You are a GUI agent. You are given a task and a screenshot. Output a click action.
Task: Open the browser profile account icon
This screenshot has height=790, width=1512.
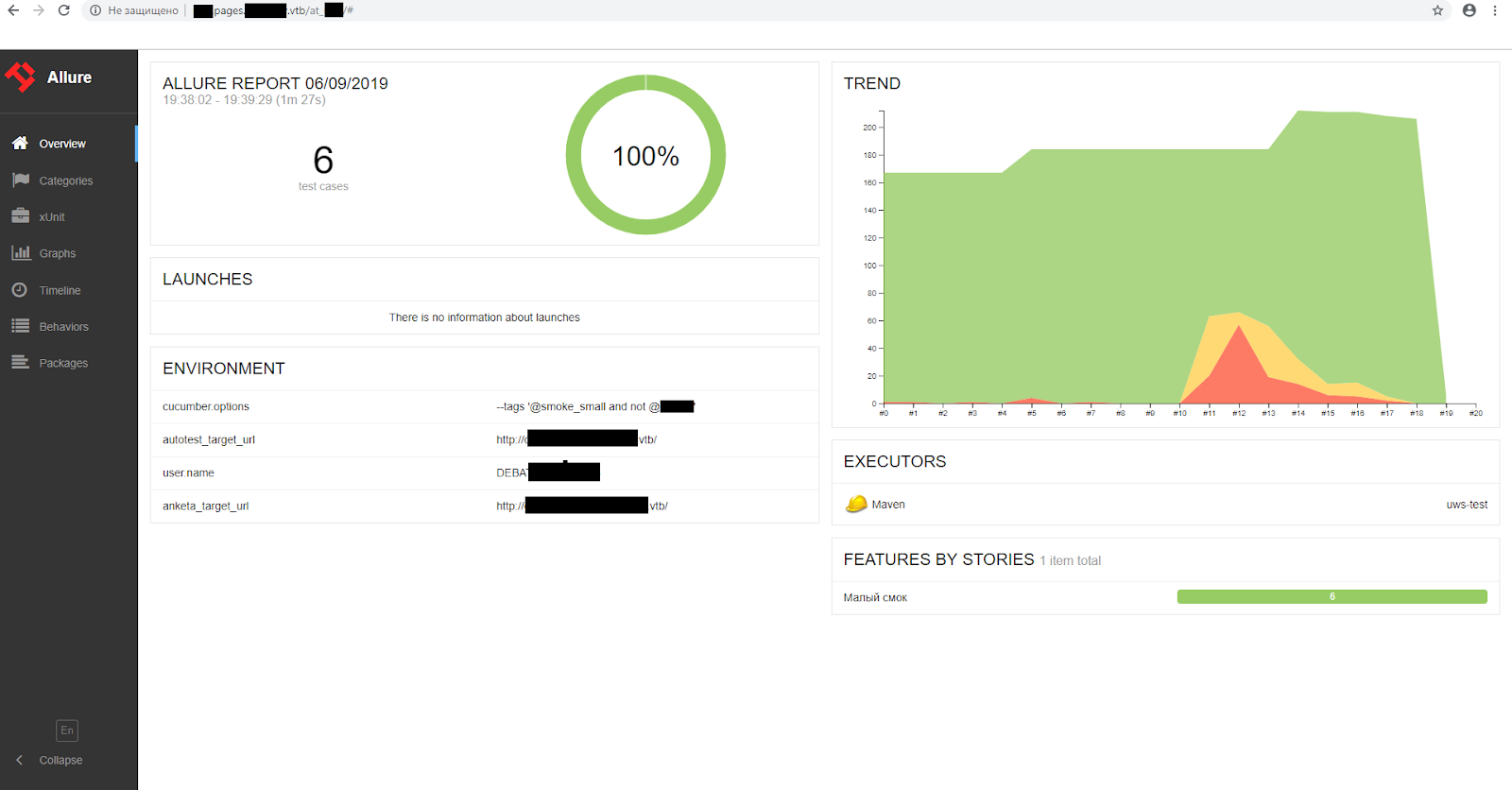coord(1469,10)
